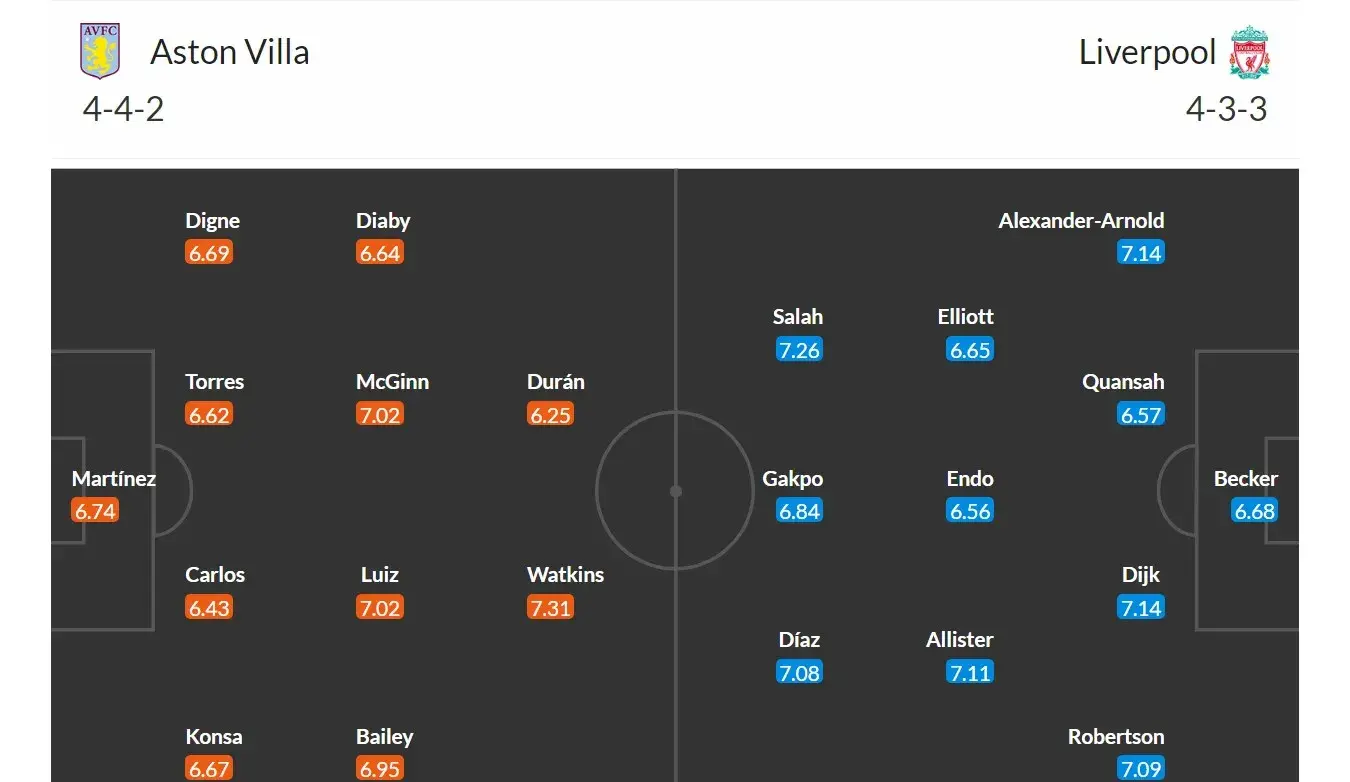Open Konsa's player entry
Viewport: 1350px width, 782px height.
tap(213, 737)
